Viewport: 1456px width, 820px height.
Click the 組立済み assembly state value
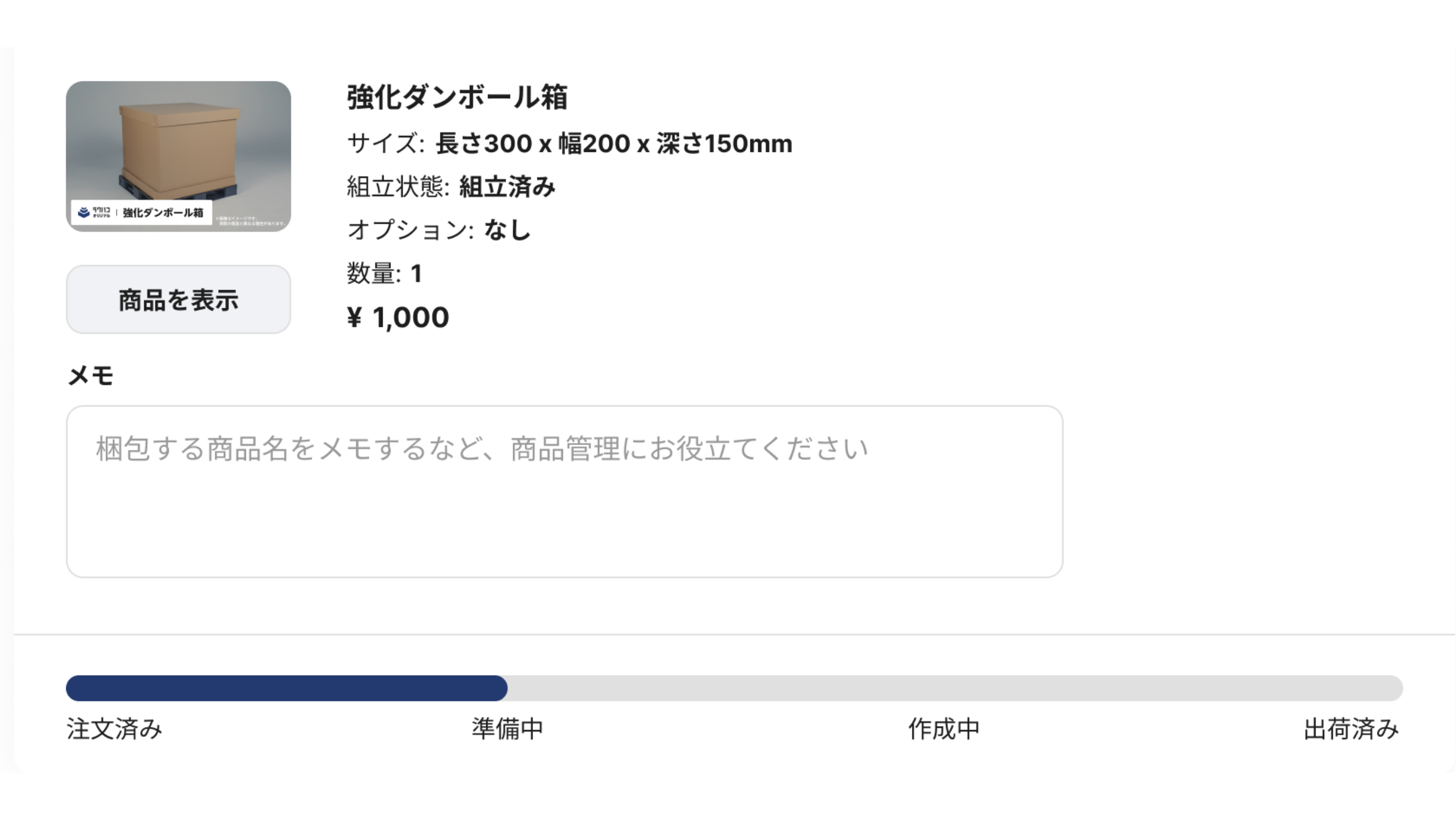[507, 186]
